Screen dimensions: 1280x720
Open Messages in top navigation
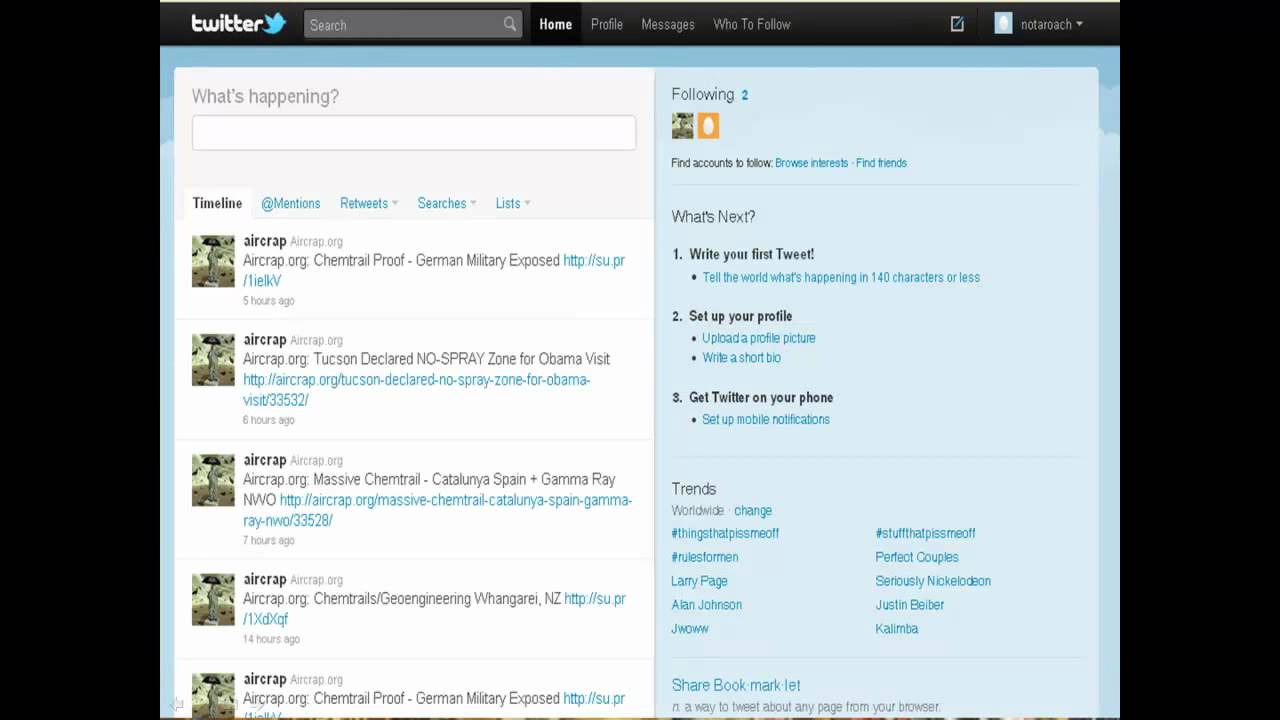point(668,24)
